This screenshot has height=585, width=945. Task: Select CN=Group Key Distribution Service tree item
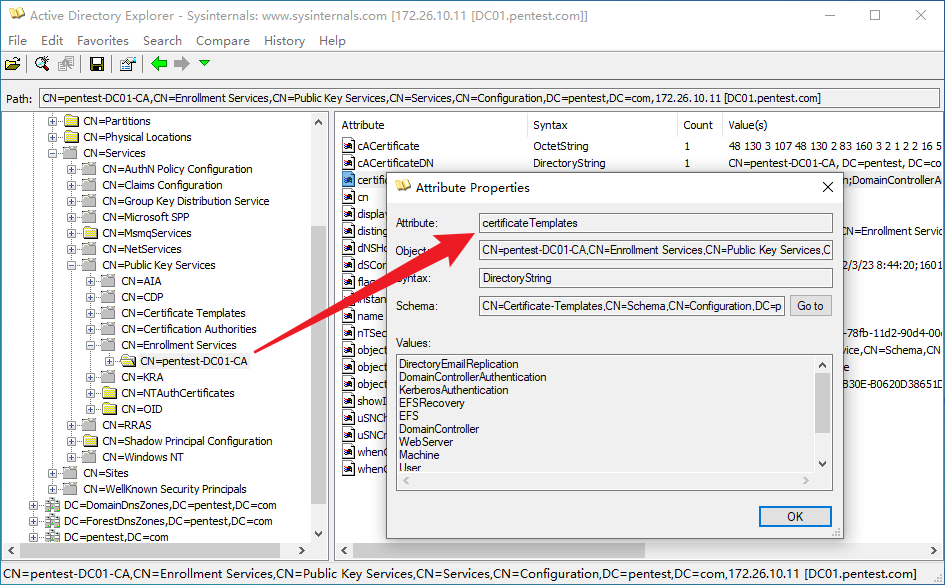186,201
